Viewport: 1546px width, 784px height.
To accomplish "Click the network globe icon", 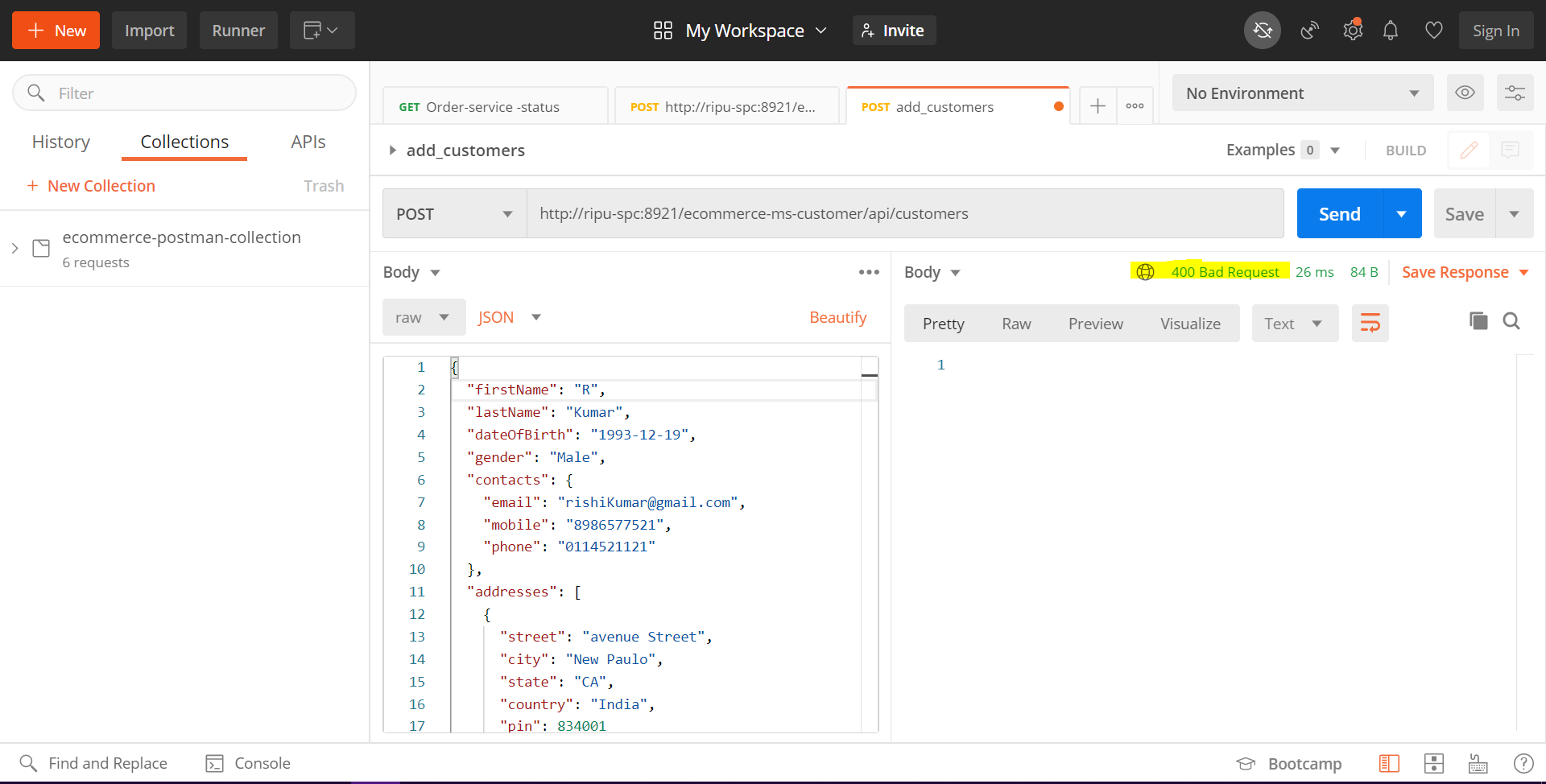I will click(1146, 272).
